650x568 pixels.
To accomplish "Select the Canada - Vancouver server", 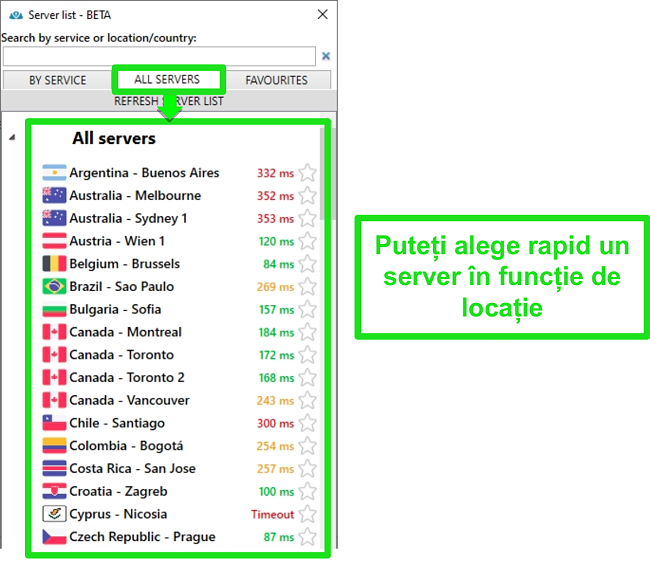I will (129, 400).
